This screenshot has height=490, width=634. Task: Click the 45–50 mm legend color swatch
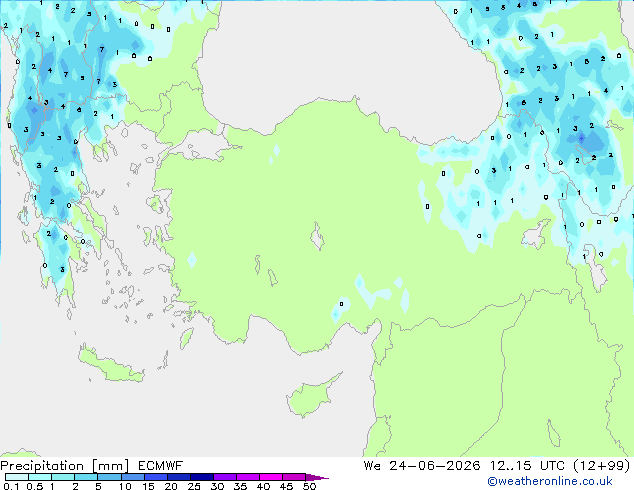point(294,477)
